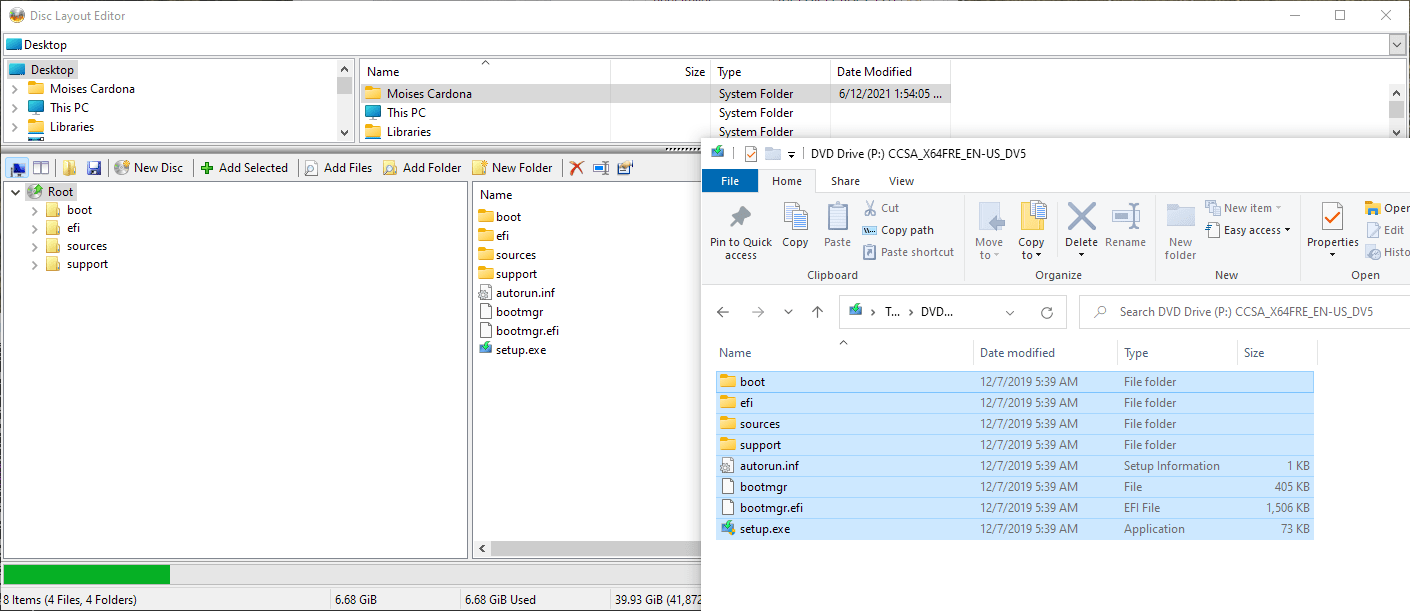
Task: Go up one level in File Explorer
Action: pos(817,312)
